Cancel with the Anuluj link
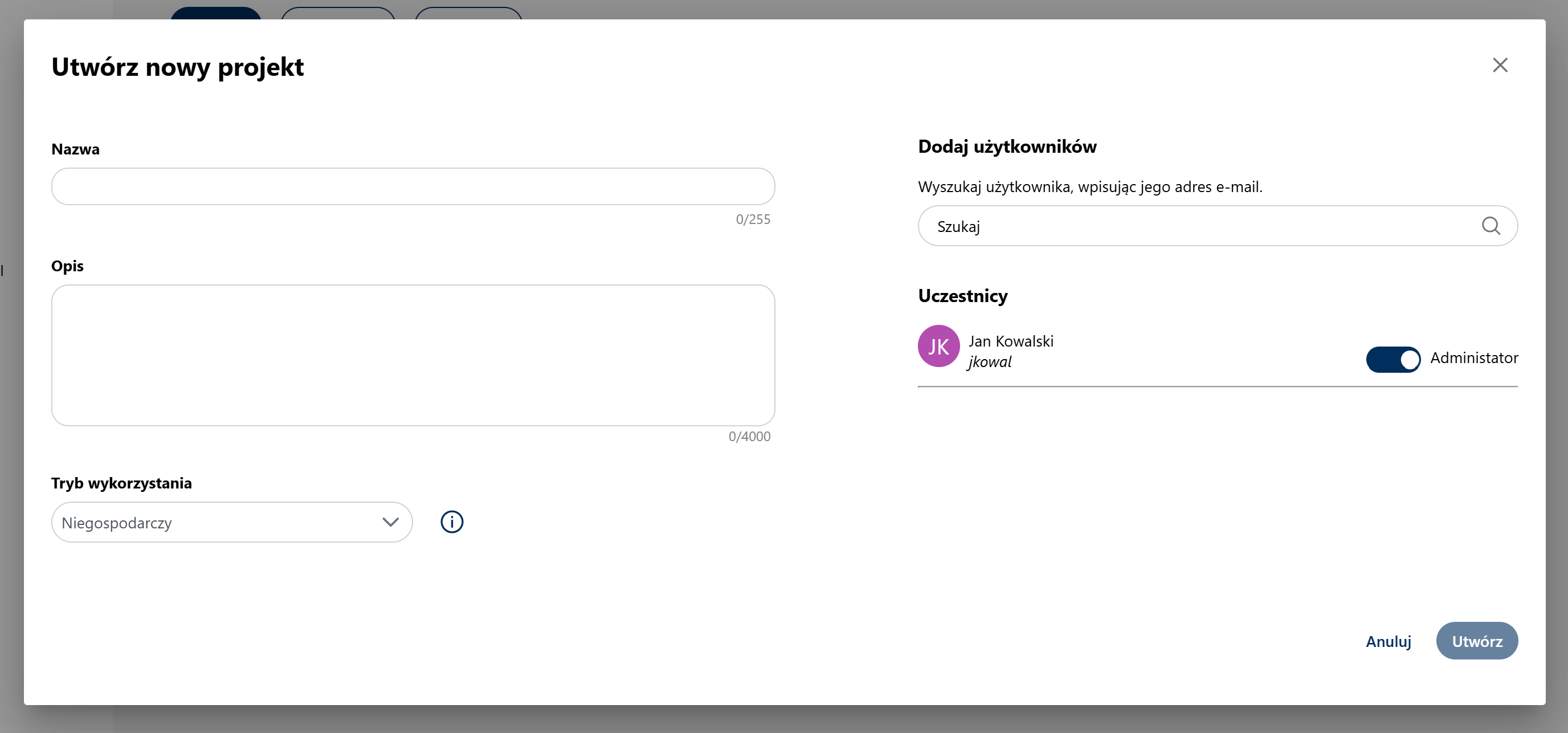This screenshot has width=1568, height=733. tap(1388, 641)
